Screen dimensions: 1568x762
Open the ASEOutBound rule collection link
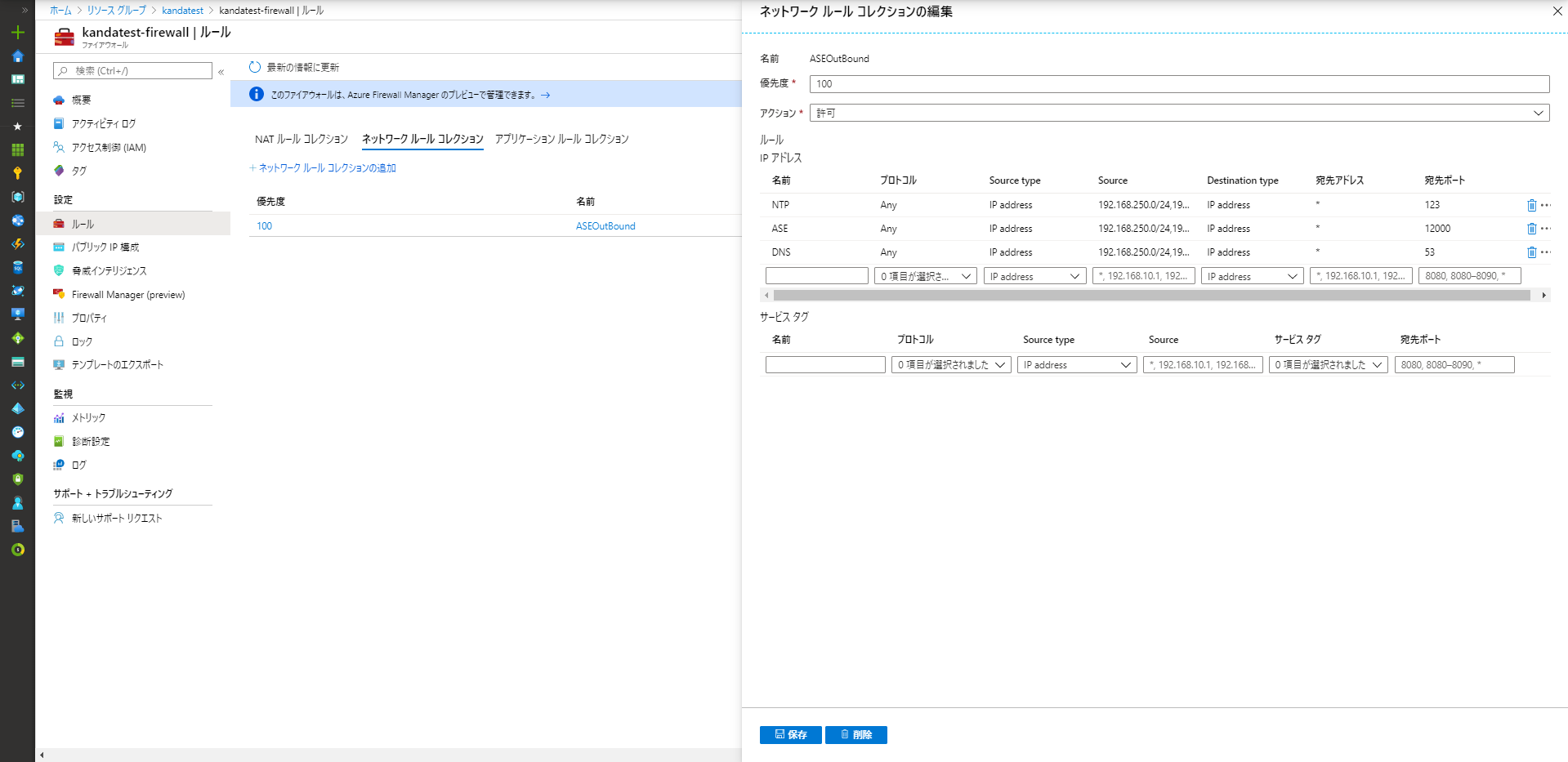[605, 226]
